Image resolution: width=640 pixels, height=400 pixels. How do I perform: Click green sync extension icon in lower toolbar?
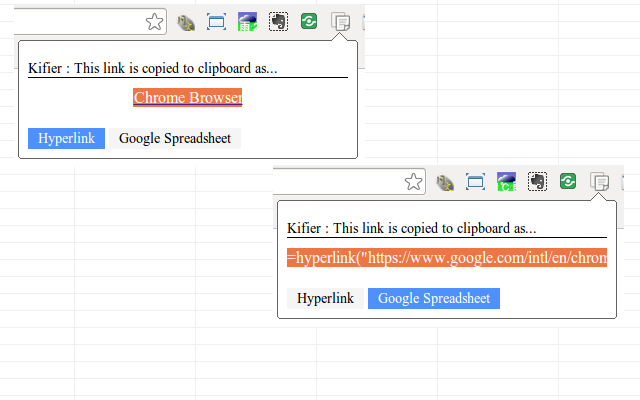(568, 181)
